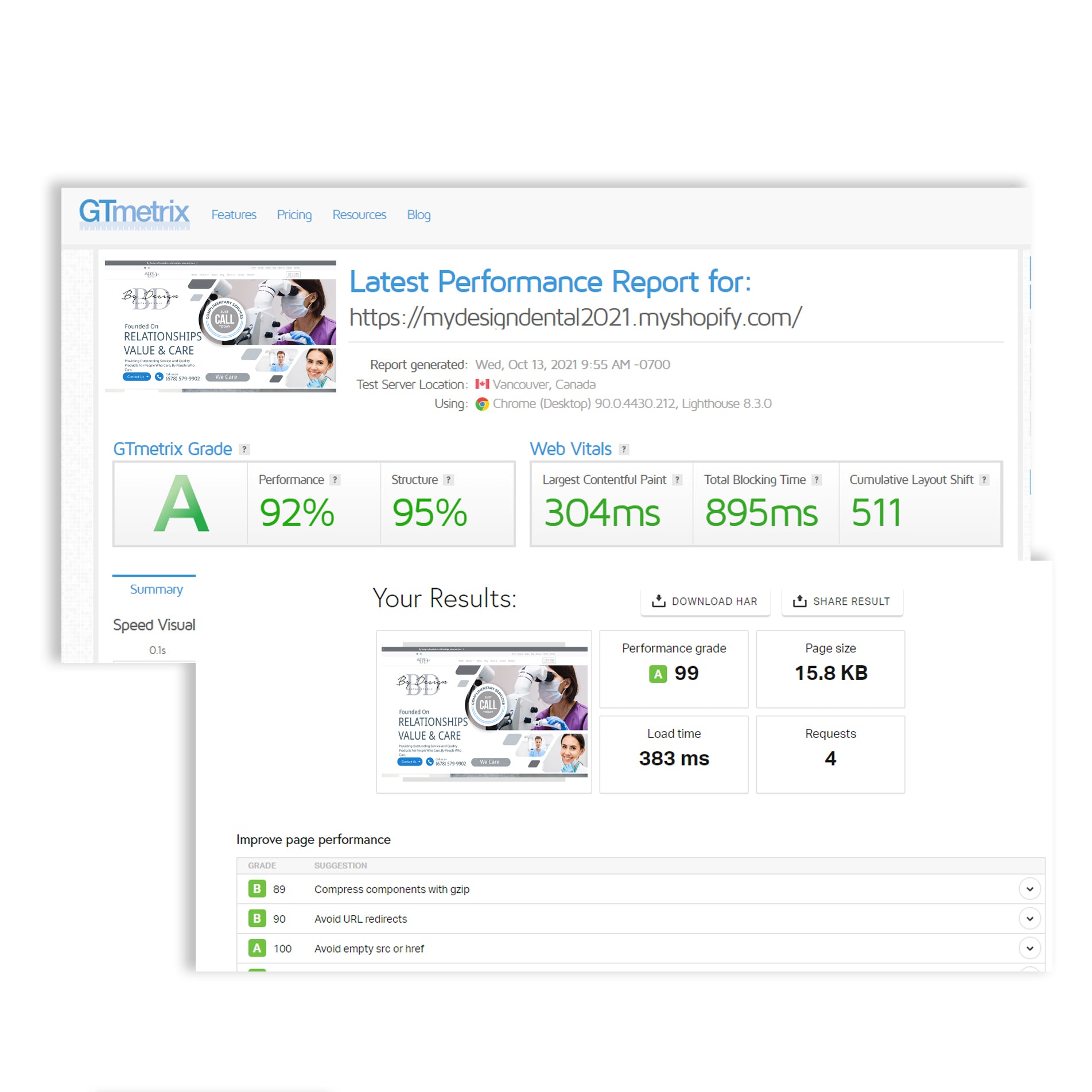The width and height of the screenshot is (1092, 1092).
Task: Click the SUGGESTION column header
Action: (x=341, y=866)
